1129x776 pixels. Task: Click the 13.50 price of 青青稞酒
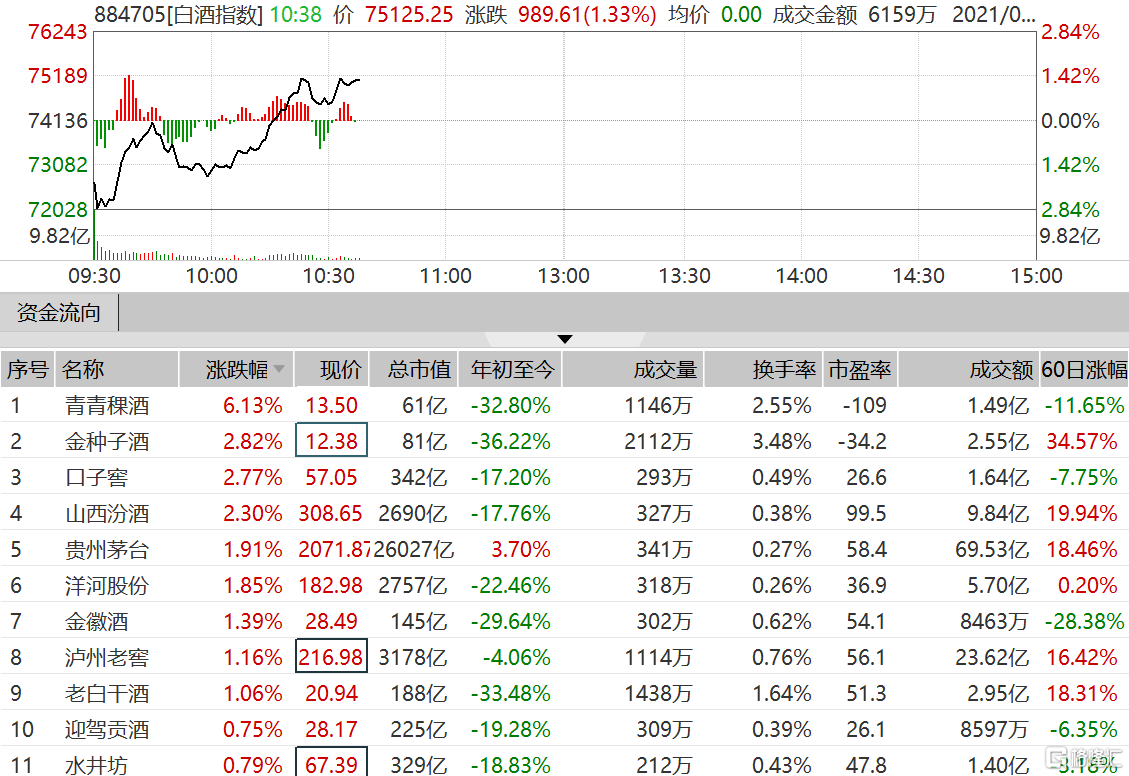331,405
